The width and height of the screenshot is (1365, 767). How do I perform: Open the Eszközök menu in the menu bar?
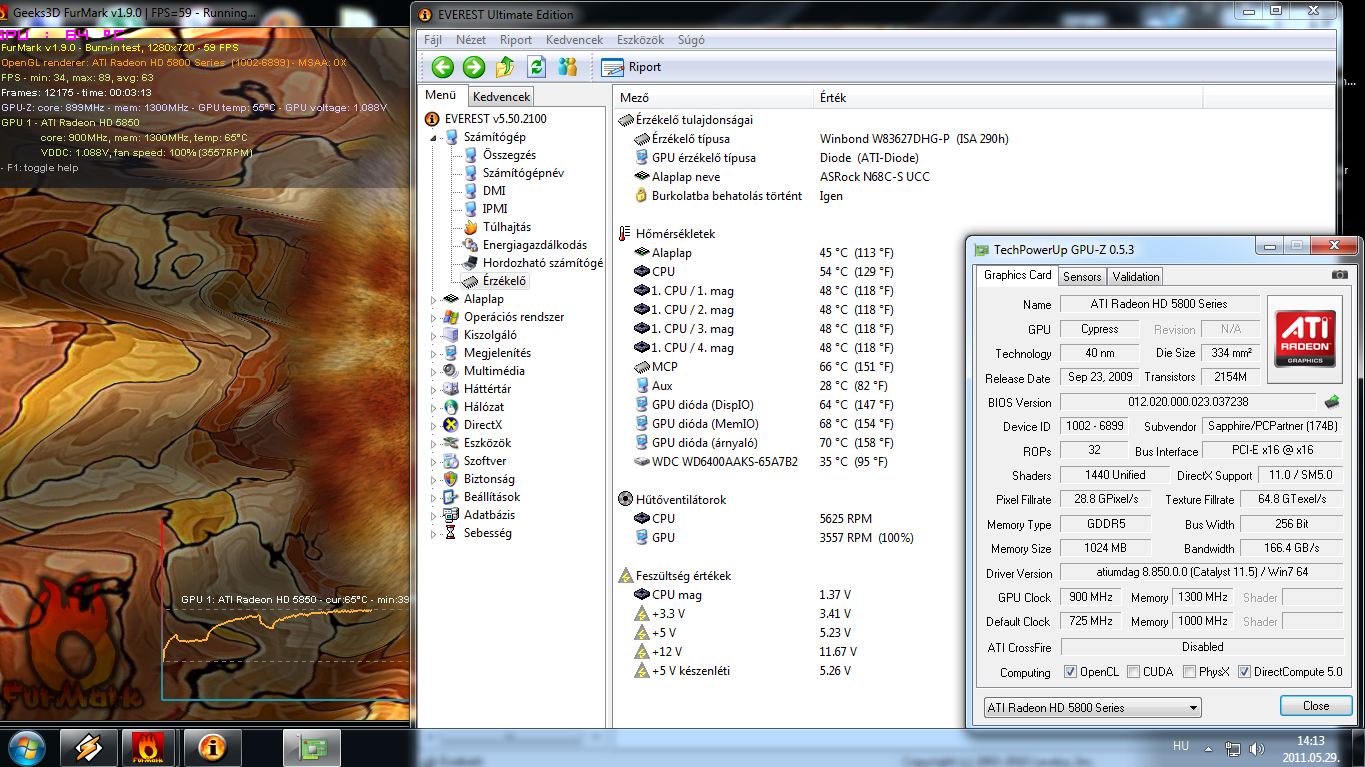[642, 40]
